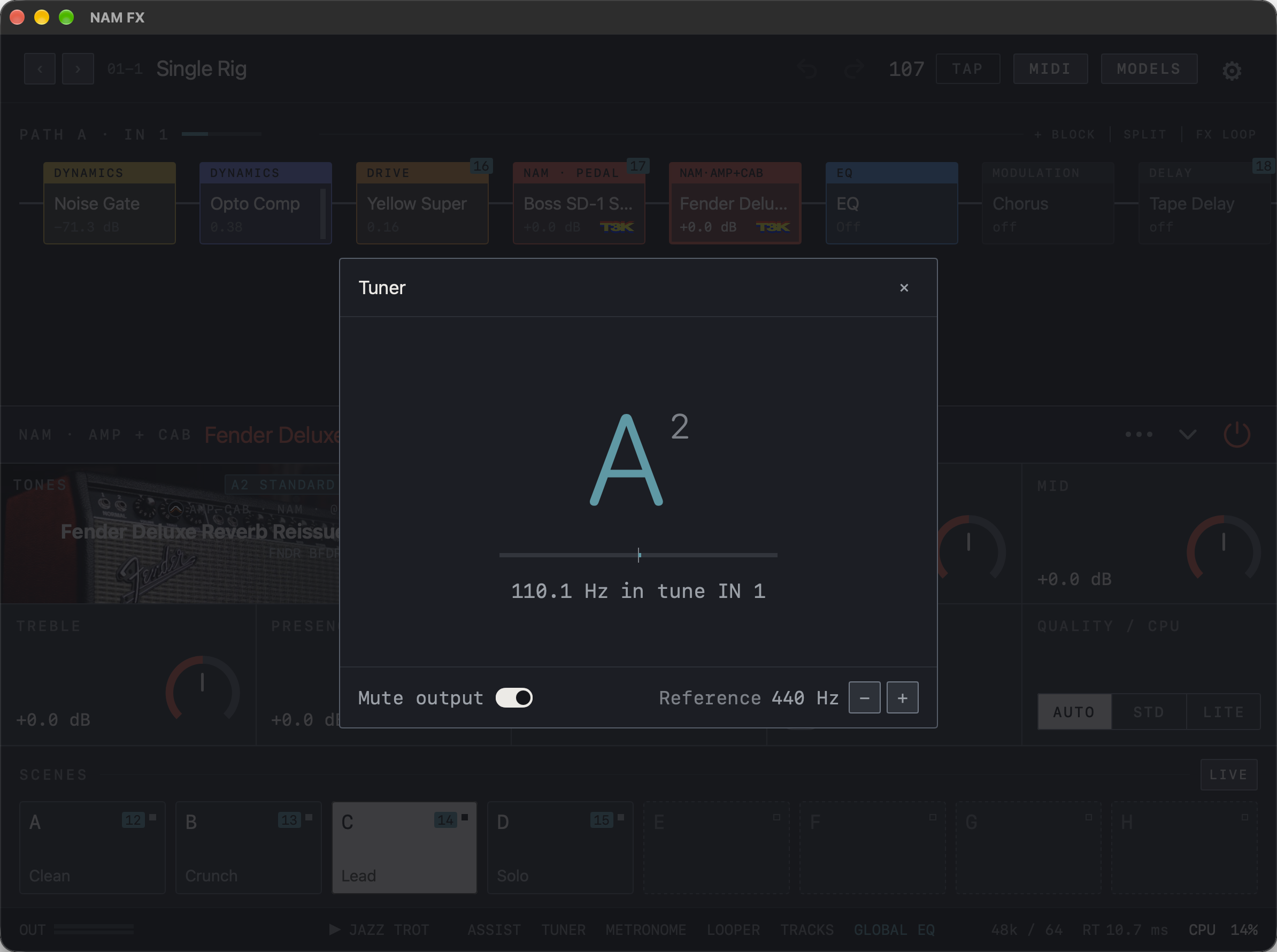The image size is (1277, 952).
Task: Select scene D Solo
Action: (x=560, y=848)
